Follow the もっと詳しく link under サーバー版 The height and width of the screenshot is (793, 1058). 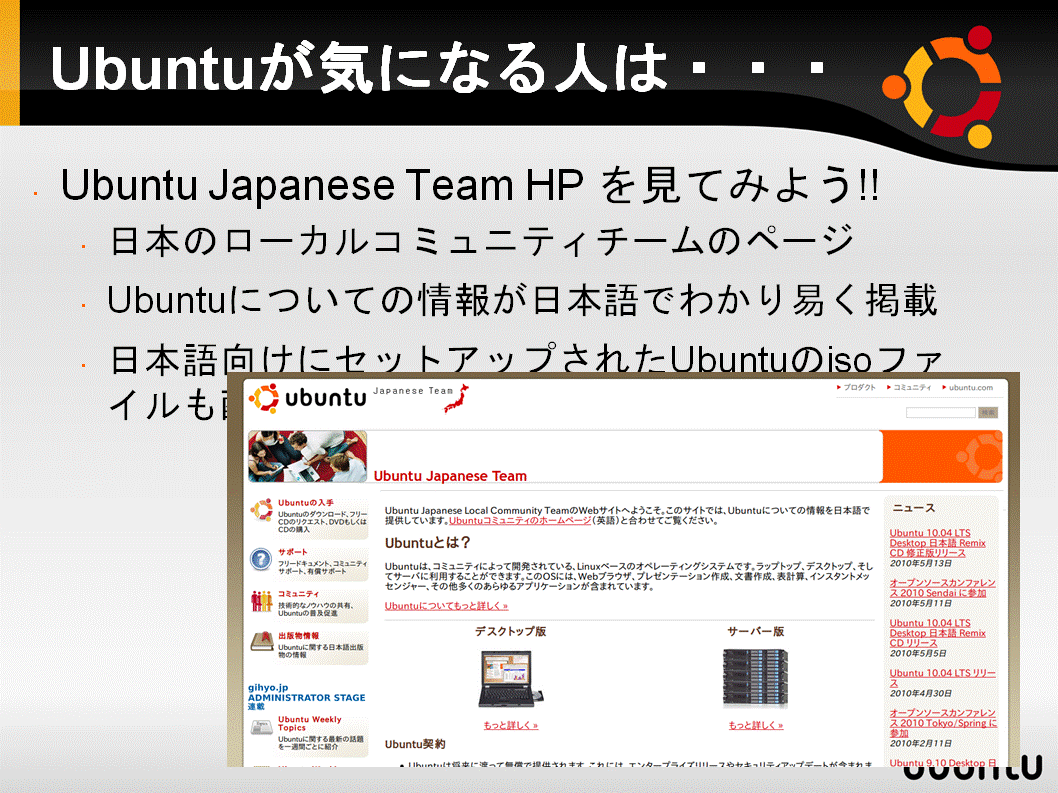[756, 726]
